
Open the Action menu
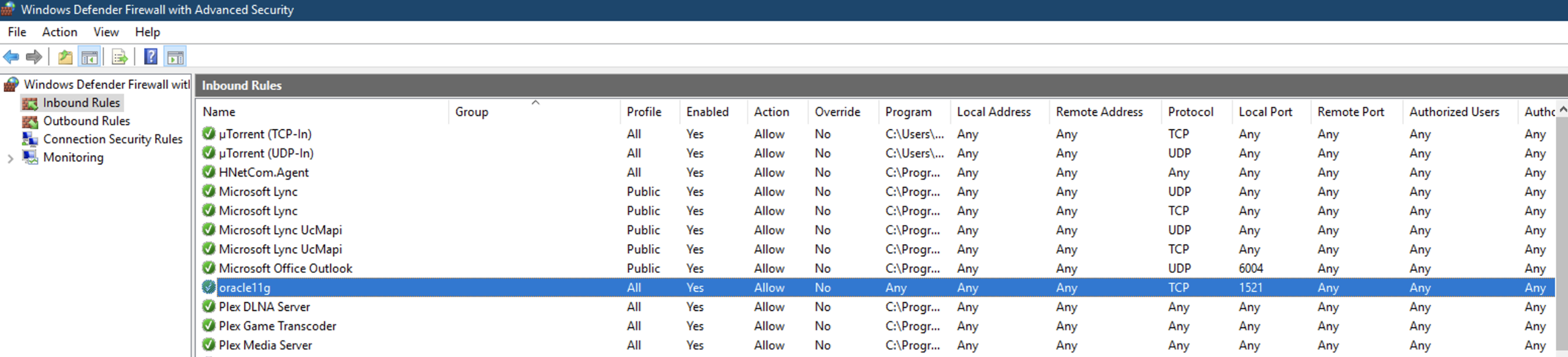[59, 32]
